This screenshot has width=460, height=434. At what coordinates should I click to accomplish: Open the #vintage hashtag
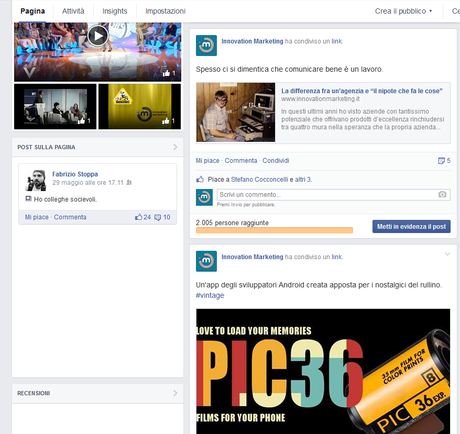click(210, 295)
